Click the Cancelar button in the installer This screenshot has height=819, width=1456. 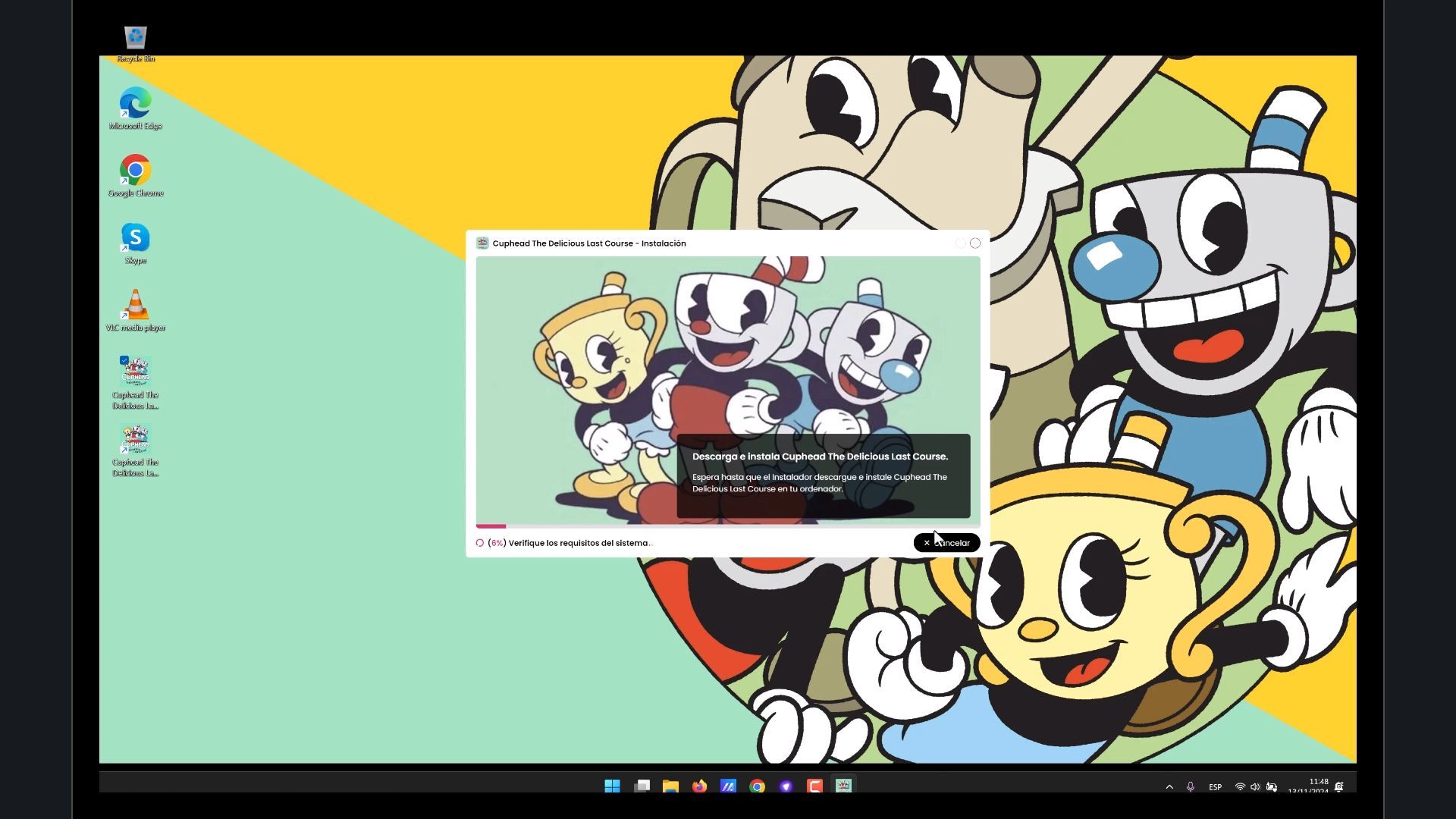click(x=946, y=543)
